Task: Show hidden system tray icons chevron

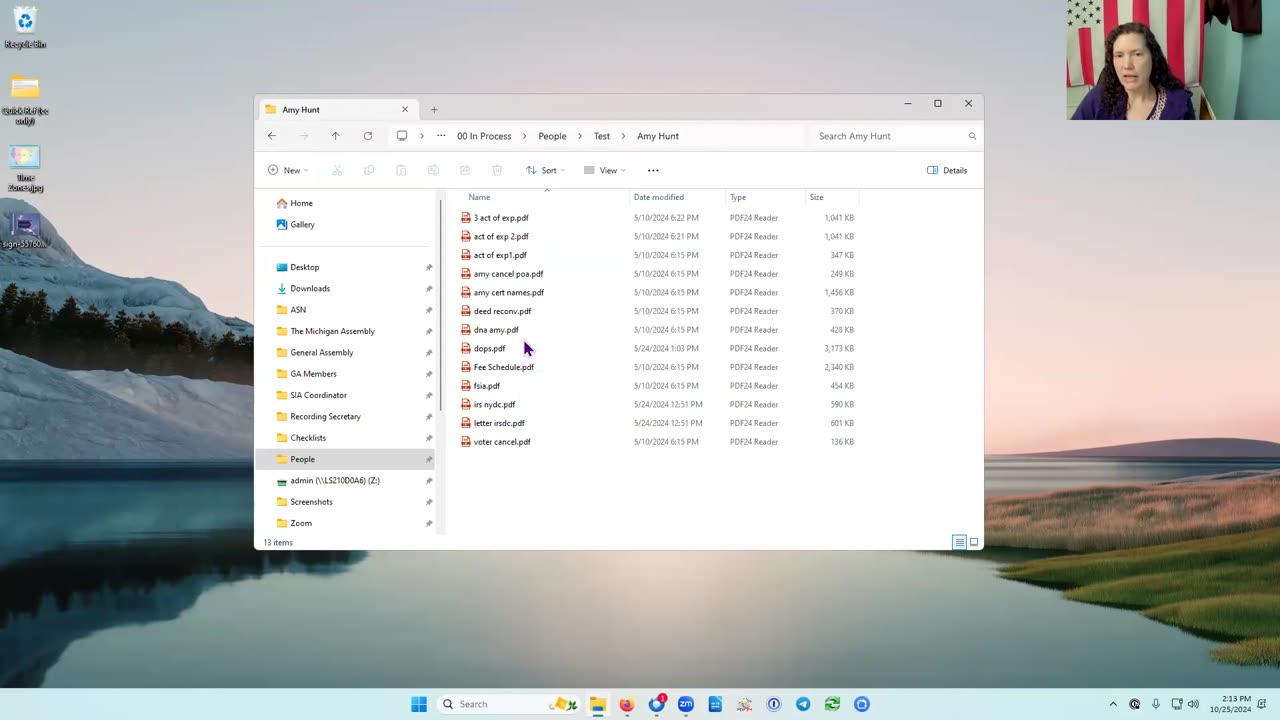Action: pyautogui.click(x=1113, y=704)
